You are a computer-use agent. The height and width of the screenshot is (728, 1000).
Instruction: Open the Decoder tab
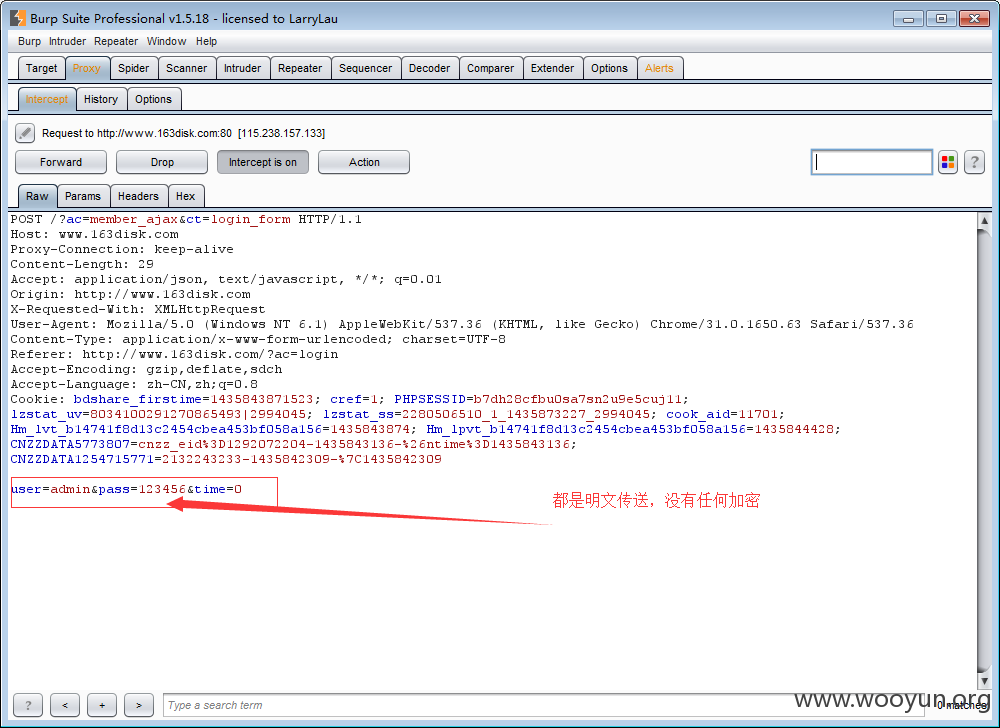pyautogui.click(x=429, y=68)
